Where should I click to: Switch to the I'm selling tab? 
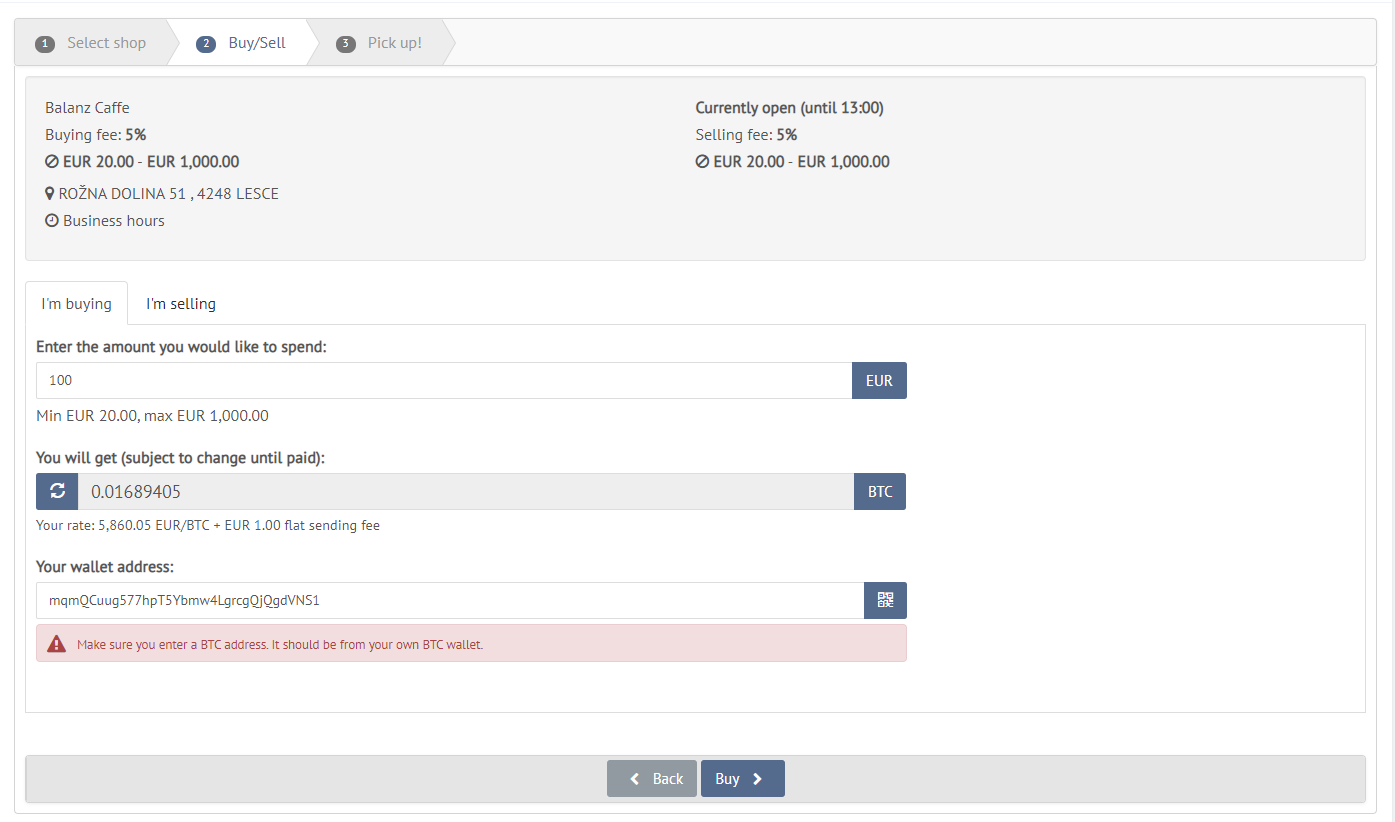pyautogui.click(x=181, y=303)
